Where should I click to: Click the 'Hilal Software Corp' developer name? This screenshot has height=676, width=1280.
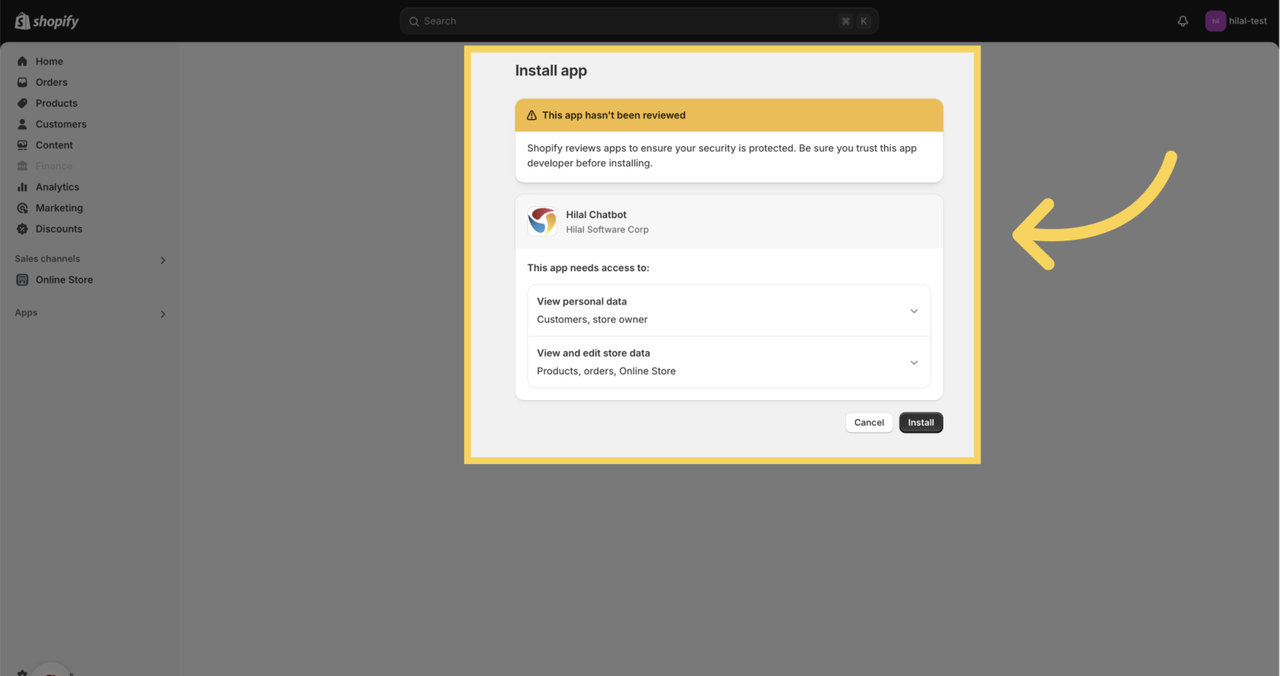(x=607, y=229)
